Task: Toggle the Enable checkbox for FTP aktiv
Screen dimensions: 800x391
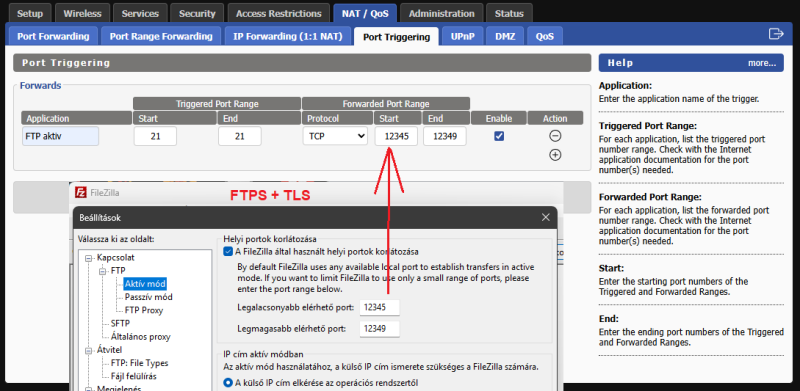Action: [499, 136]
